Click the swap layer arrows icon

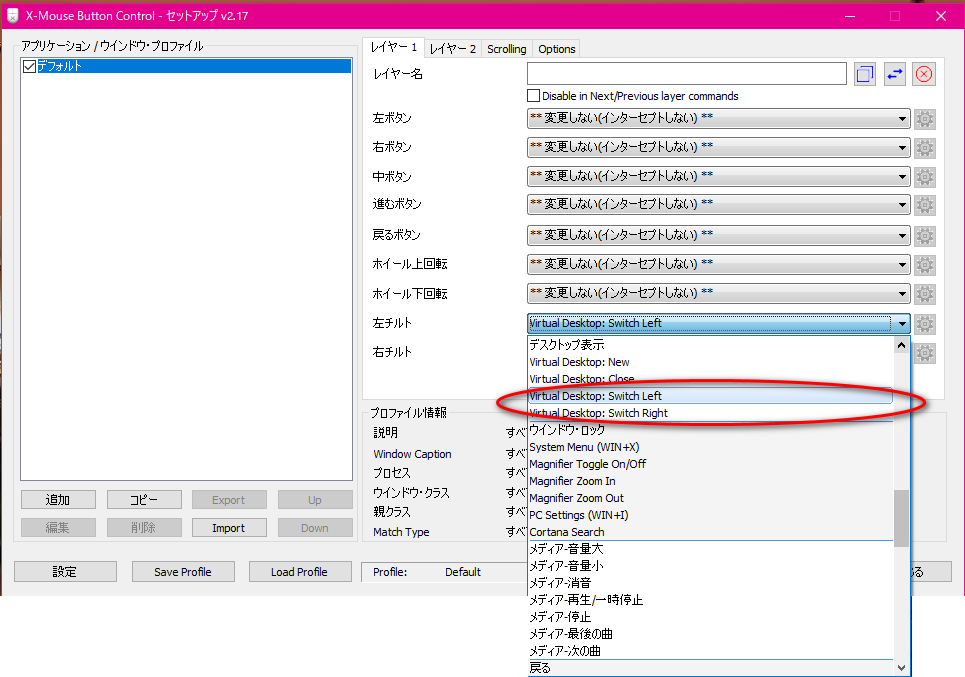[x=894, y=74]
